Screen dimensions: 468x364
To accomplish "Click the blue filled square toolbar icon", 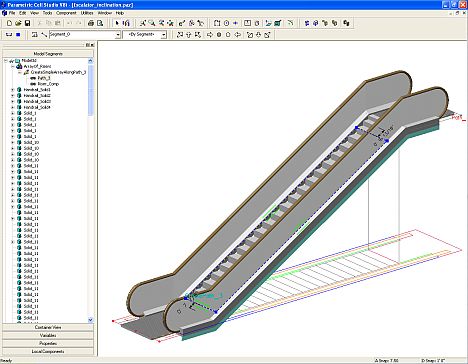I will click(x=18, y=34).
